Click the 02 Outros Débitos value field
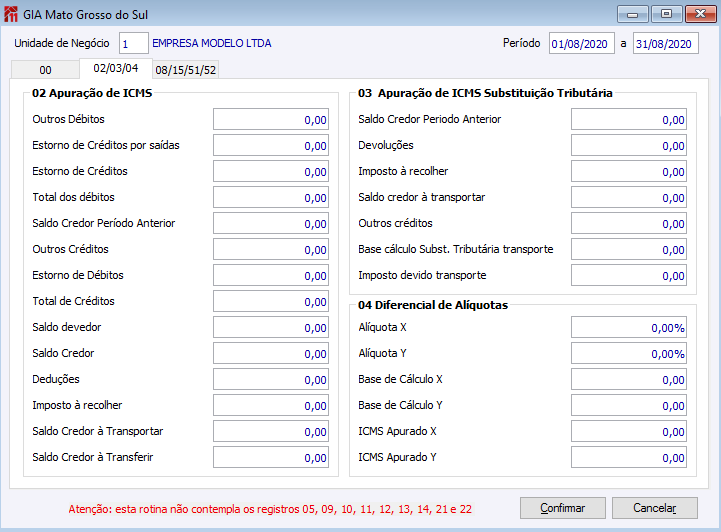The height and width of the screenshot is (532, 721). pos(271,120)
